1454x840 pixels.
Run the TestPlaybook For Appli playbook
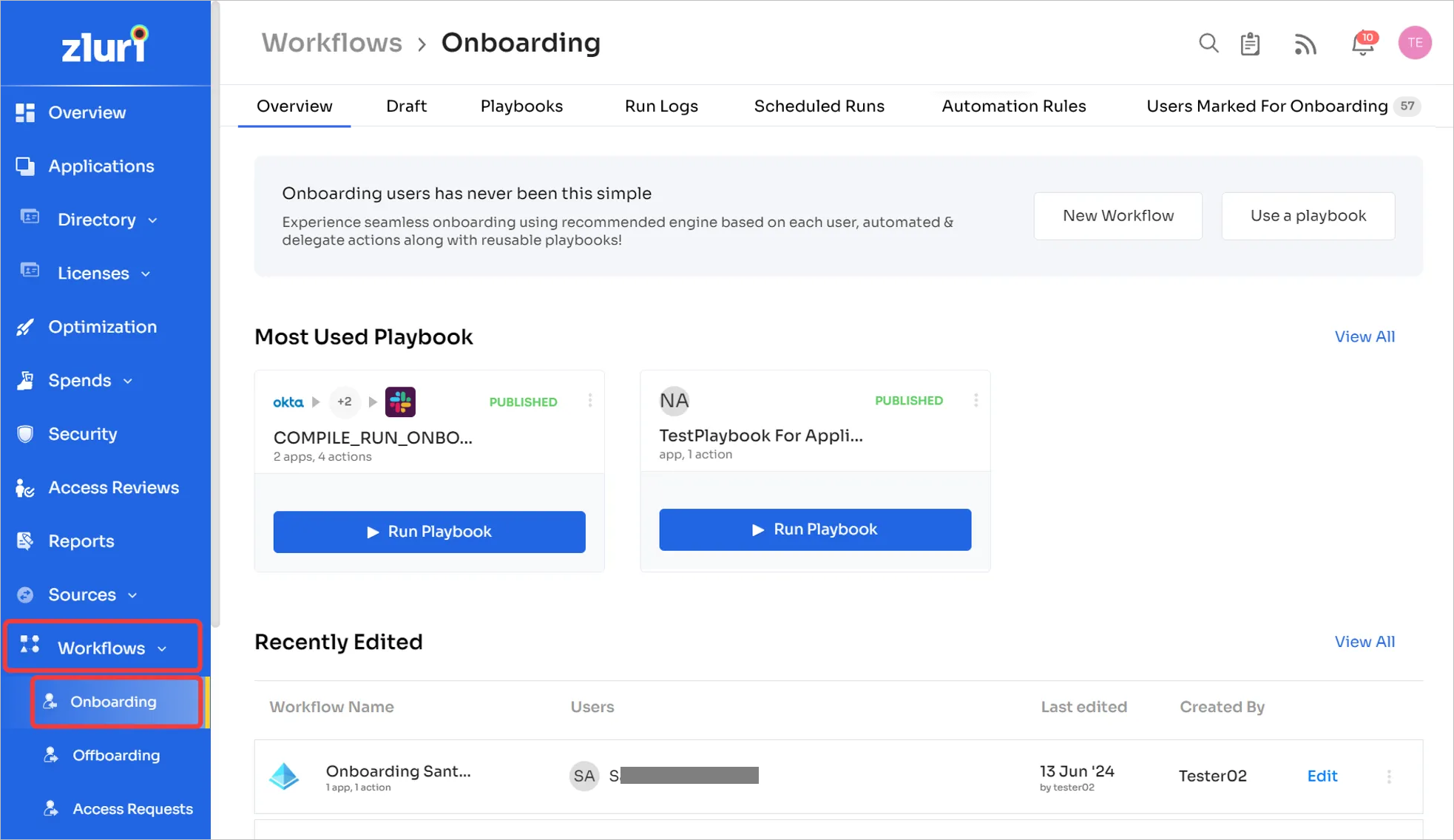click(x=814, y=529)
